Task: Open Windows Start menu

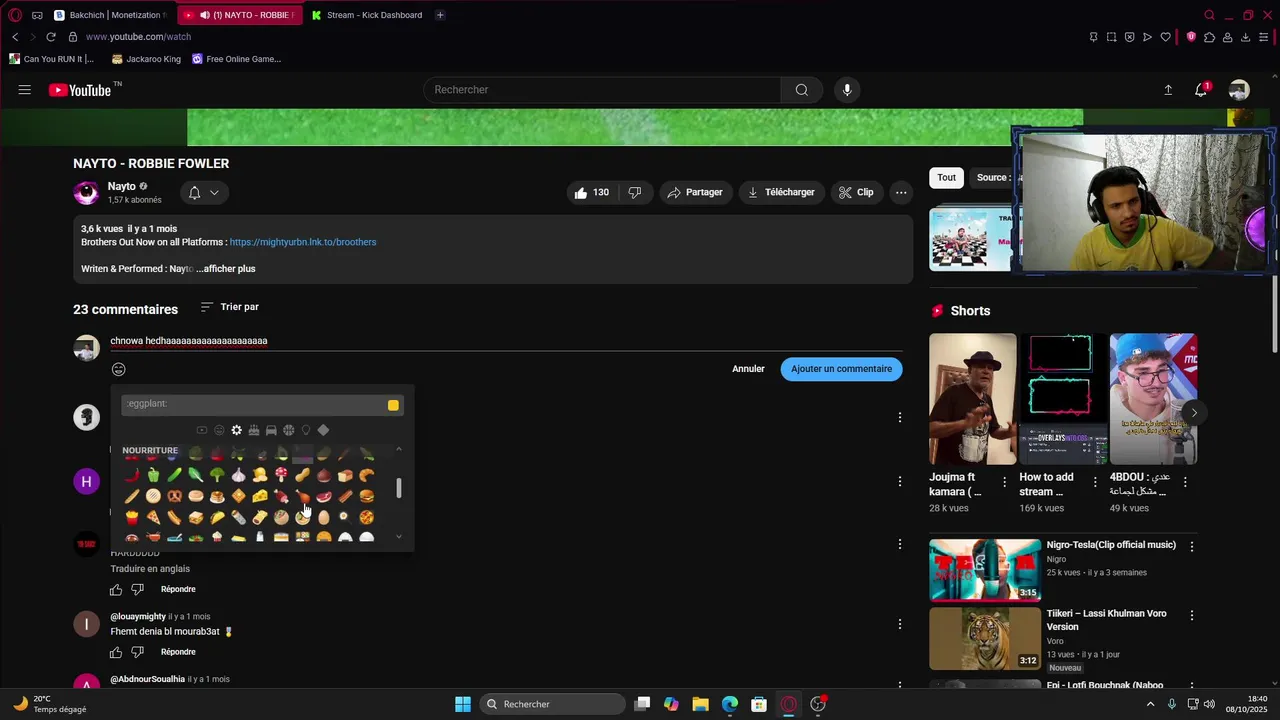Action: coord(463,704)
